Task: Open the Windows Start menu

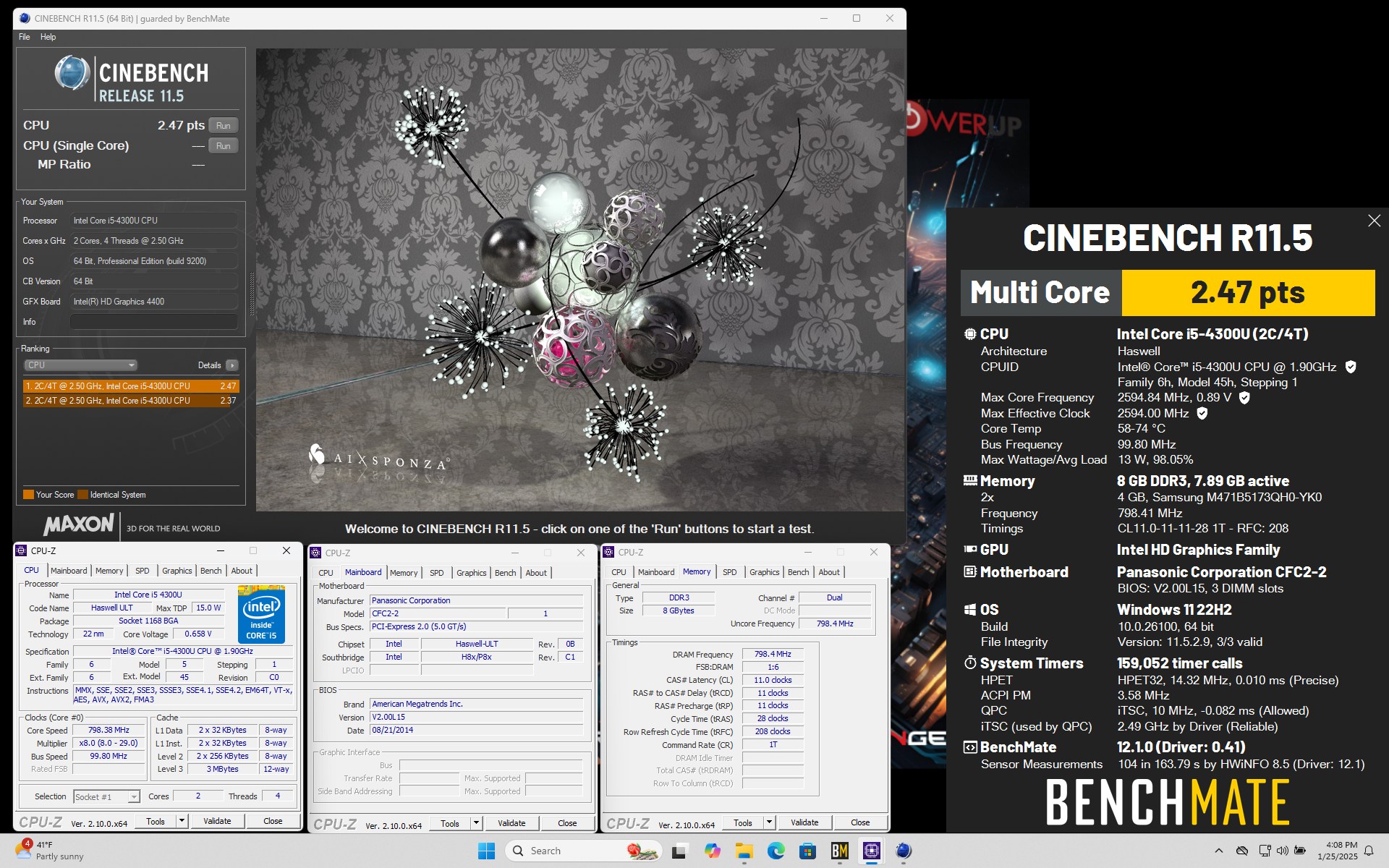Action: [486, 851]
